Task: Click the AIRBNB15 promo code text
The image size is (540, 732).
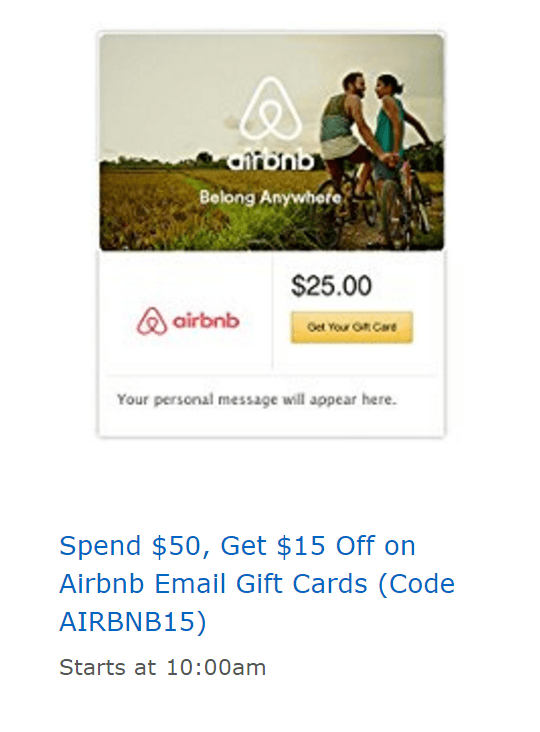Action: 127,621
